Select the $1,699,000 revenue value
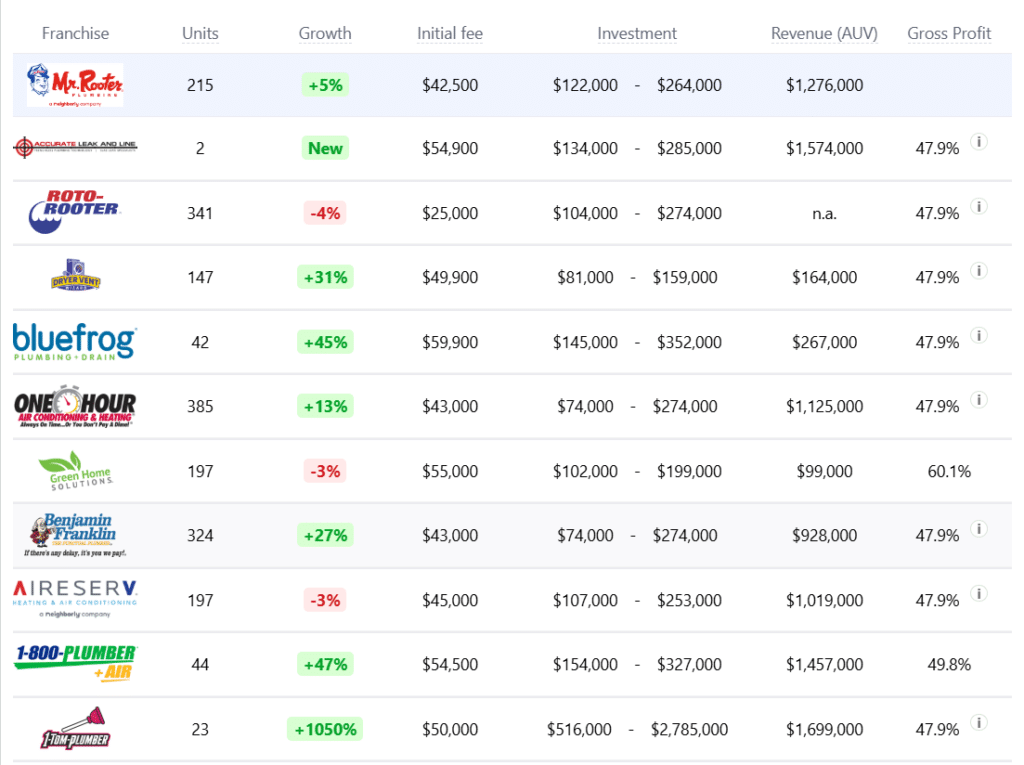The height and width of the screenshot is (765, 1024). tap(824, 729)
